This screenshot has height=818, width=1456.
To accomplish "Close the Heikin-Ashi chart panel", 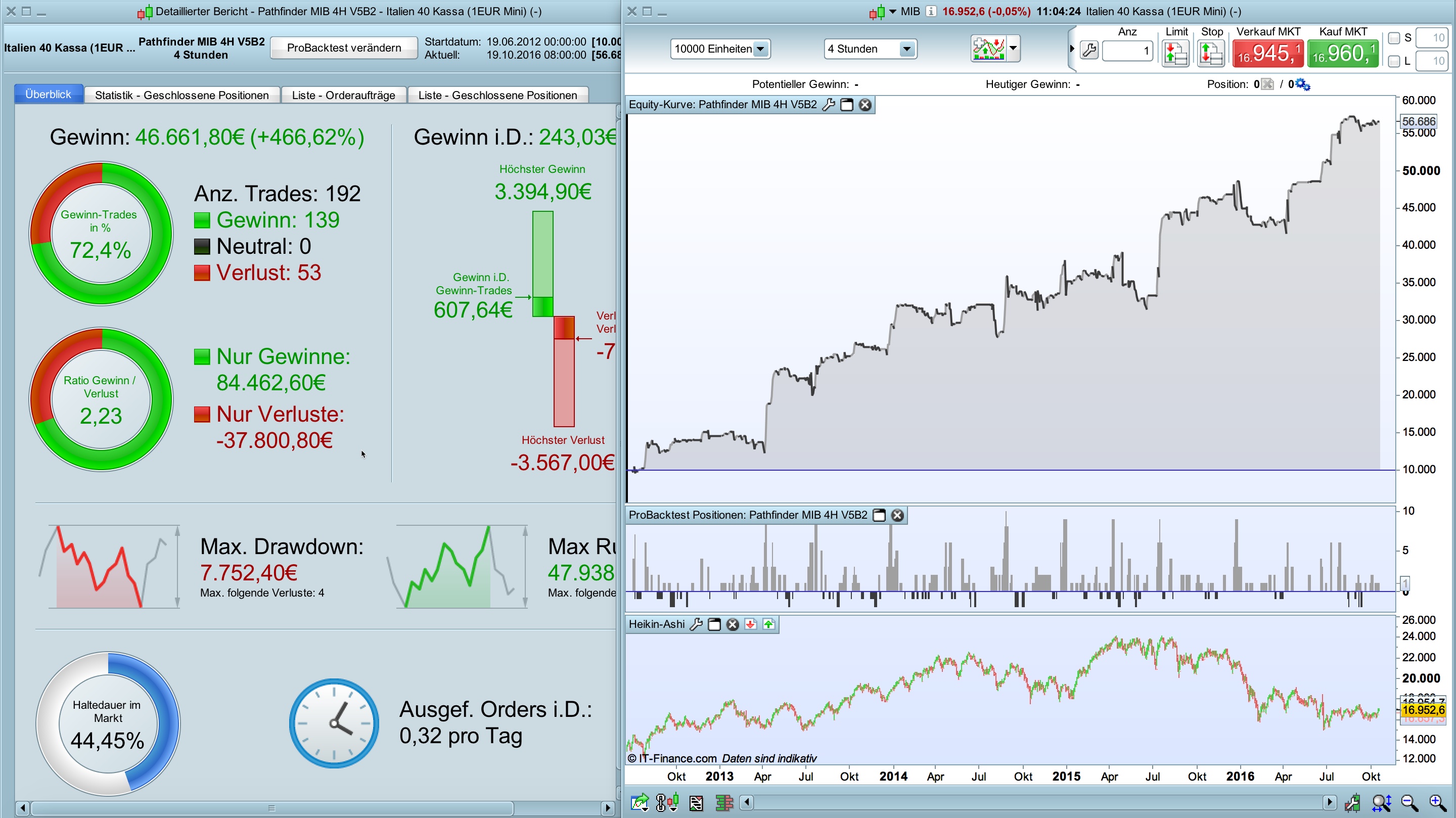I will (x=733, y=624).
